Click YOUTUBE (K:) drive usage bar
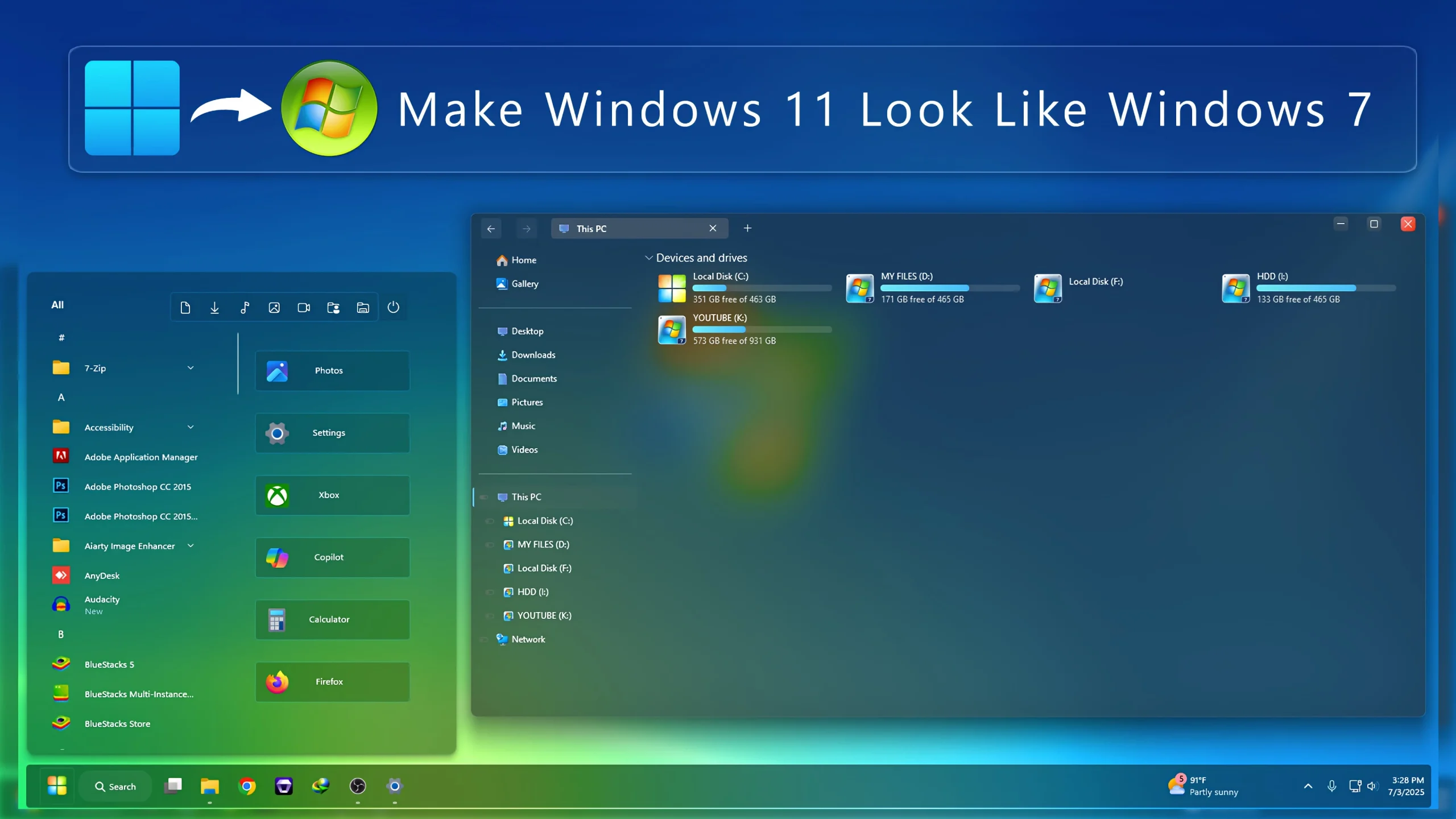The width and height of the screenshot is (1456, 819). (762, 330)
